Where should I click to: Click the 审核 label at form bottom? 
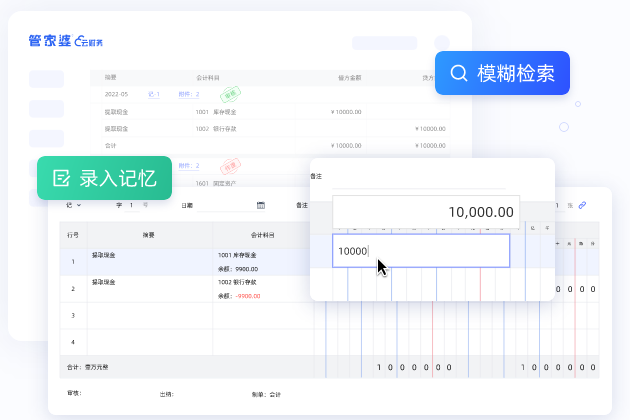[74, 393]
